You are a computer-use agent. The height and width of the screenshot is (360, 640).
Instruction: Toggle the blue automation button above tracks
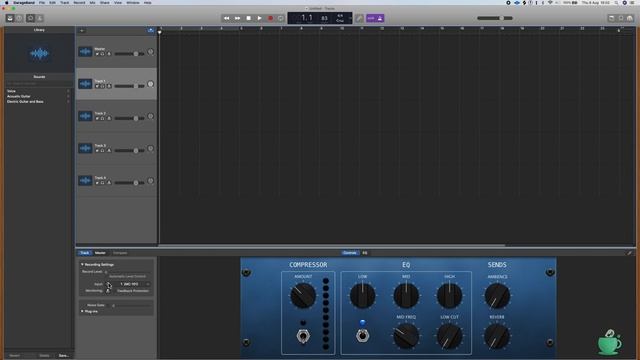coord(151,30)
